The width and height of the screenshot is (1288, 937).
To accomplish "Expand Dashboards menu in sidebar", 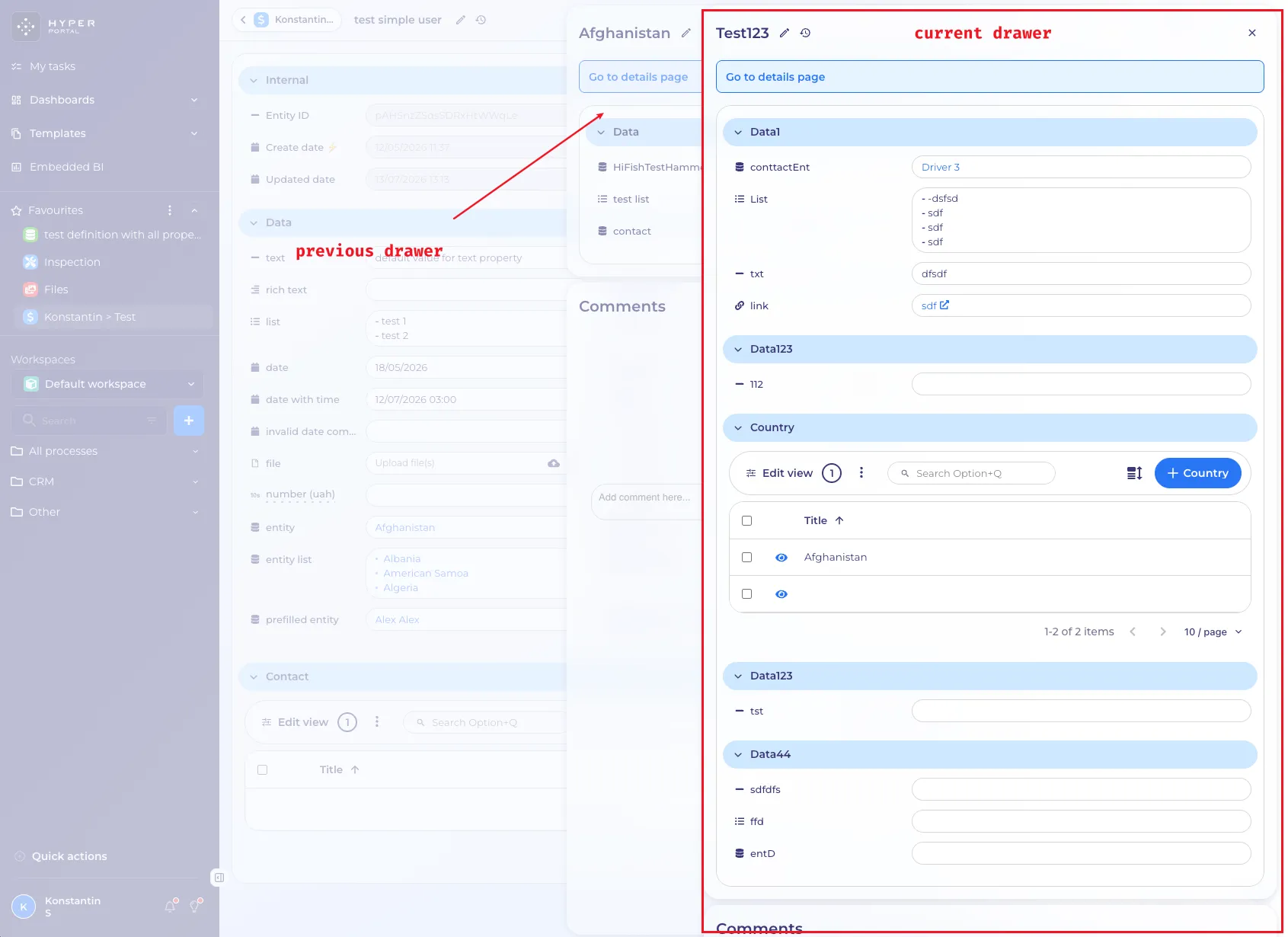I will point(194,100).
